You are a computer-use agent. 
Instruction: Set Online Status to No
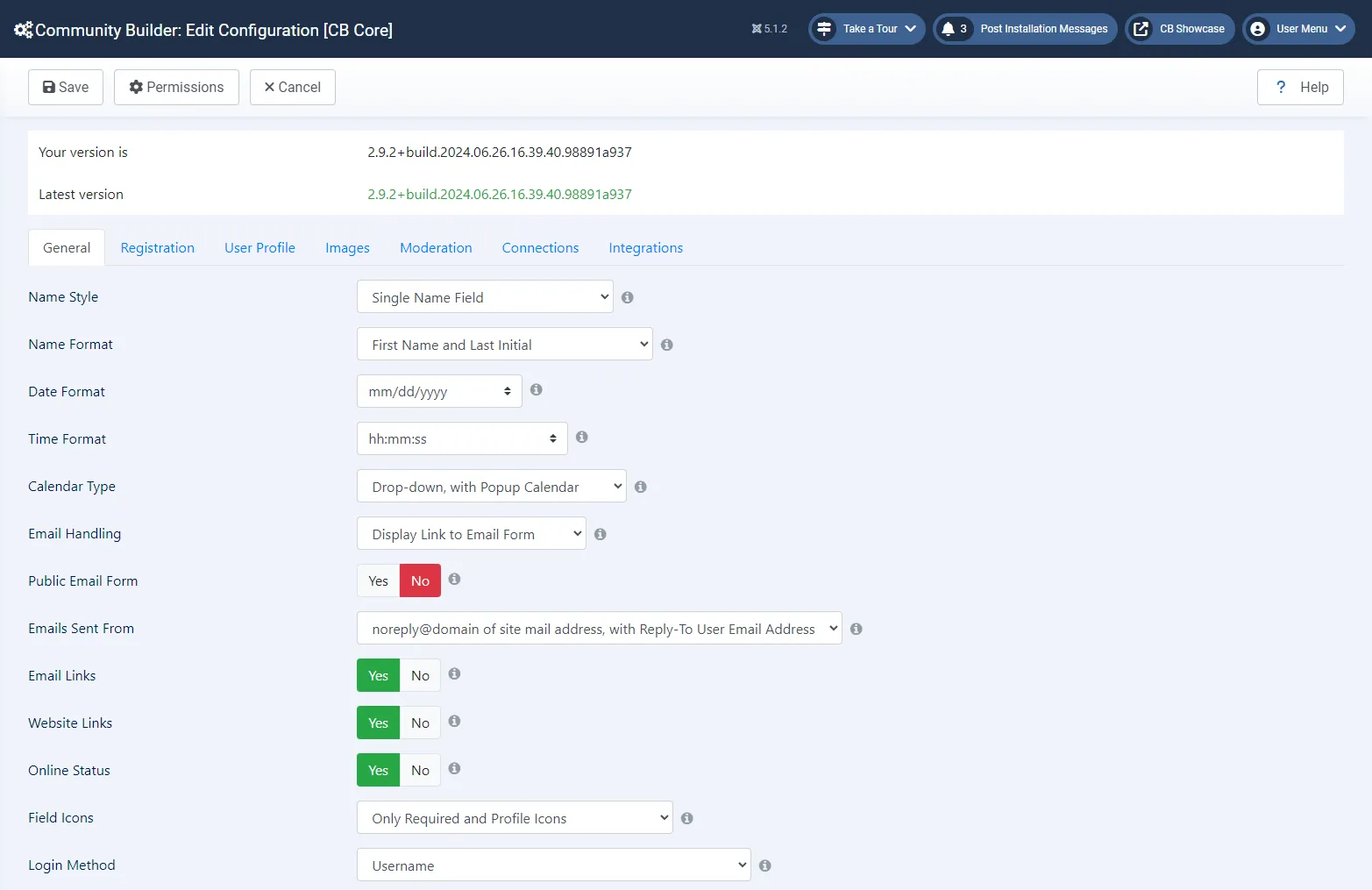click(420, 770)
